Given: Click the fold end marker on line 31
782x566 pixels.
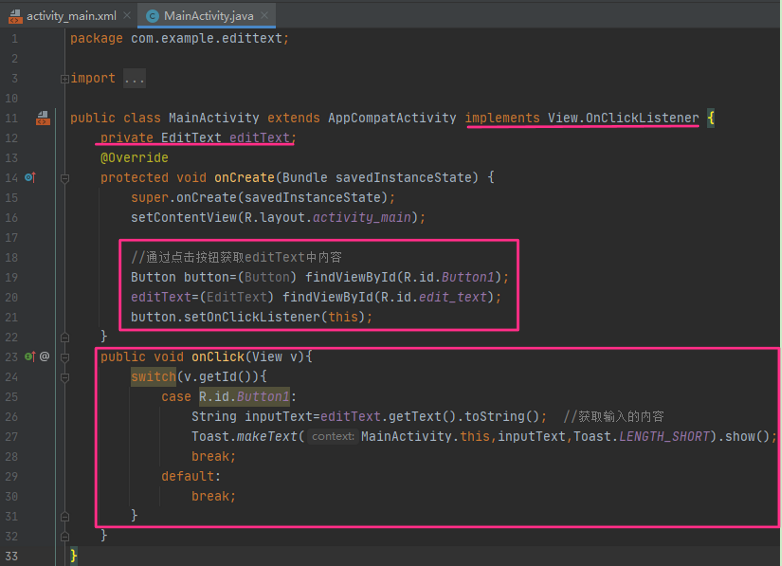Looking at the screenshot, I should pyautogui.click(x=64, y=517).
